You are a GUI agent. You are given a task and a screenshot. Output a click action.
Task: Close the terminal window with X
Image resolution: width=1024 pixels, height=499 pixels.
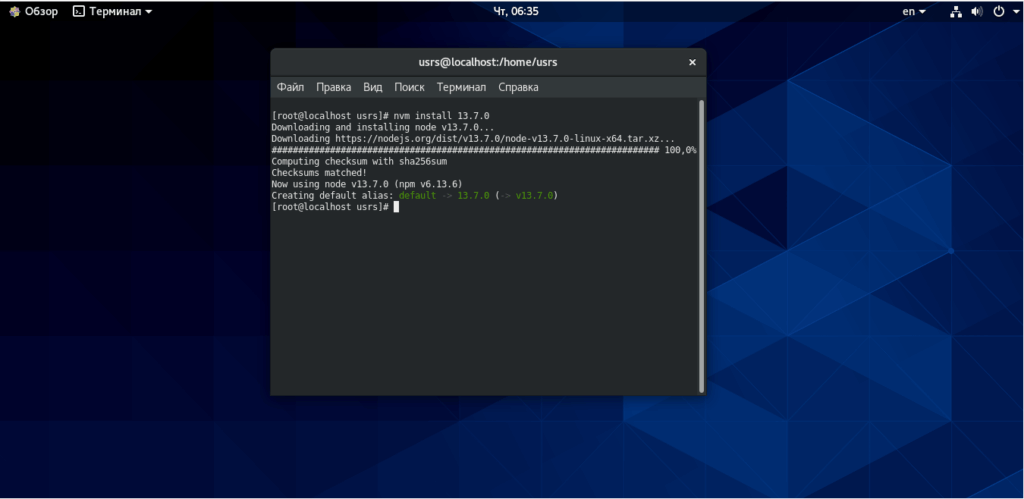(692, 63)
